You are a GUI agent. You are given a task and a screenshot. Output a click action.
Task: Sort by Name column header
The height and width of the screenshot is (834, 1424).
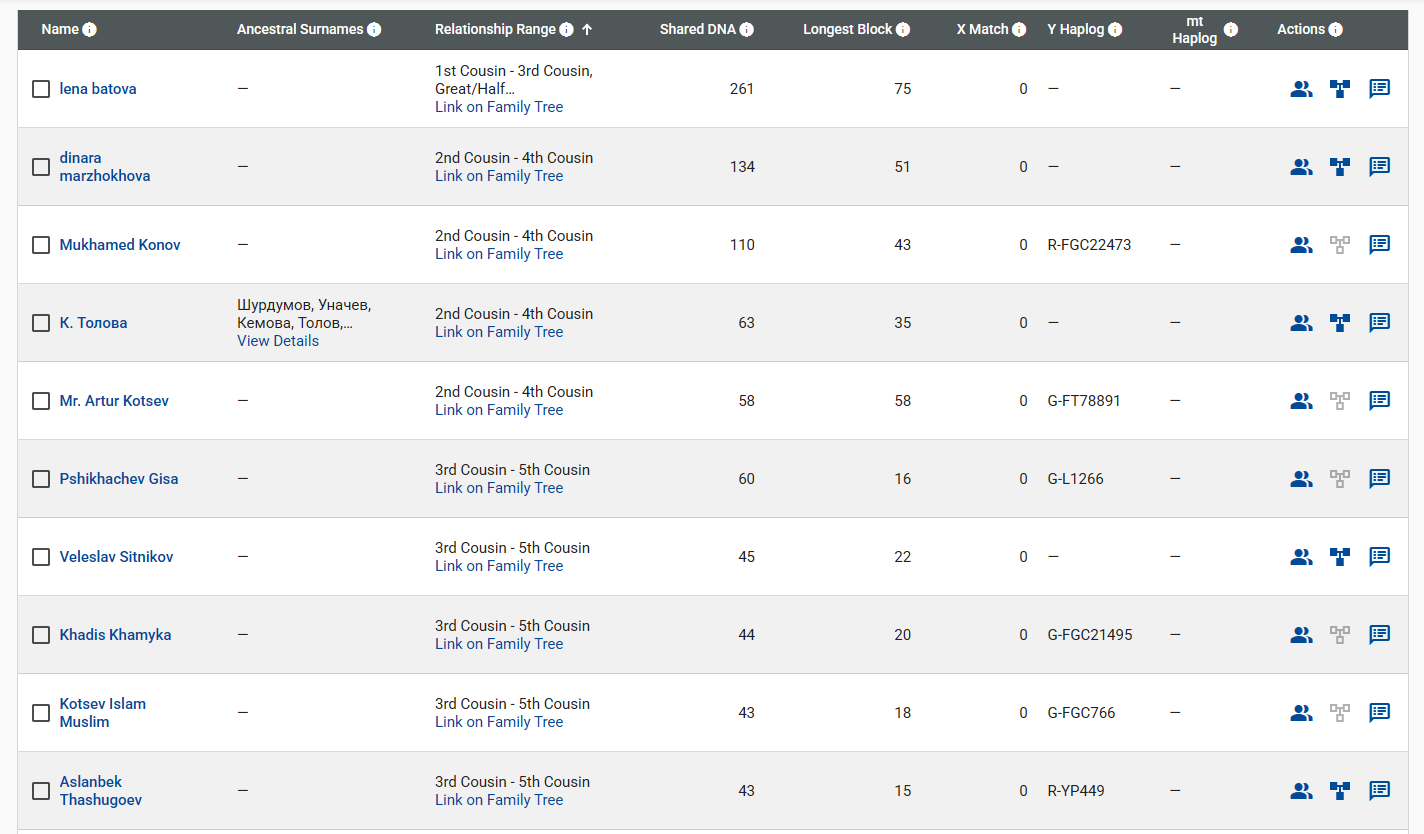60,30
